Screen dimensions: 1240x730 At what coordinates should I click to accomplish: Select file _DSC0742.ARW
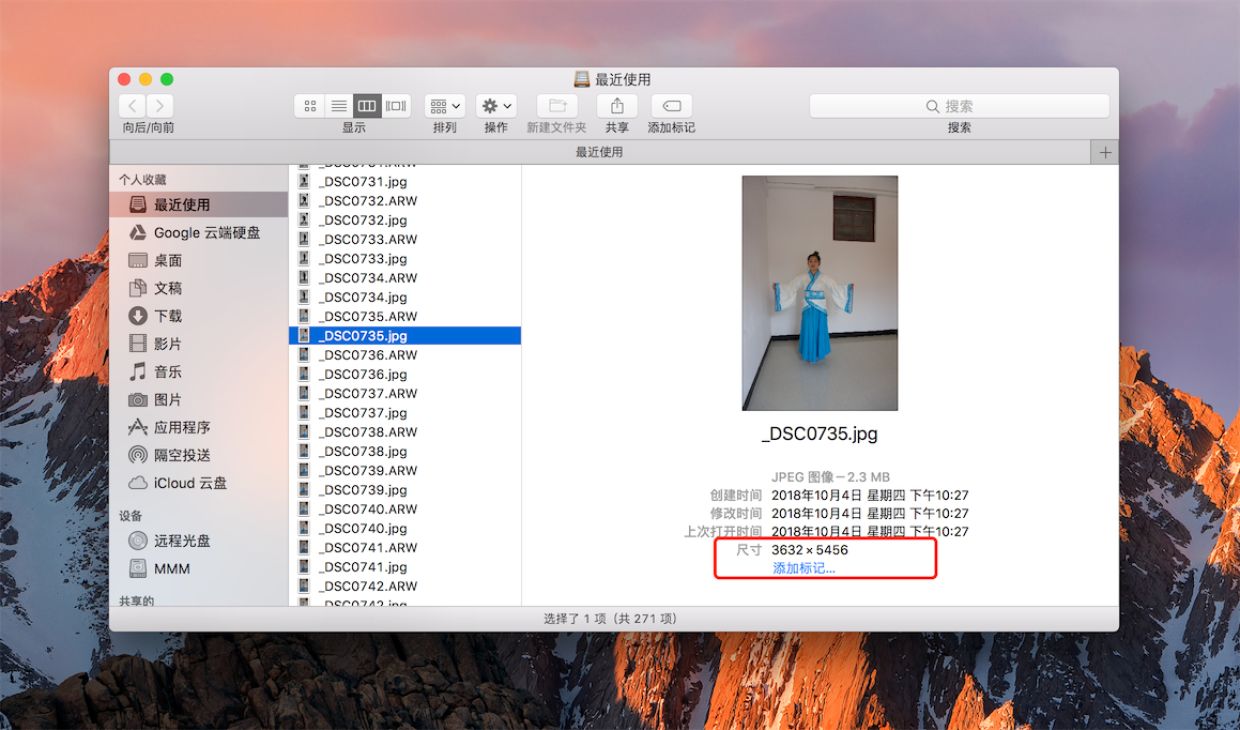pyautogui.click(x=405, y=587)
